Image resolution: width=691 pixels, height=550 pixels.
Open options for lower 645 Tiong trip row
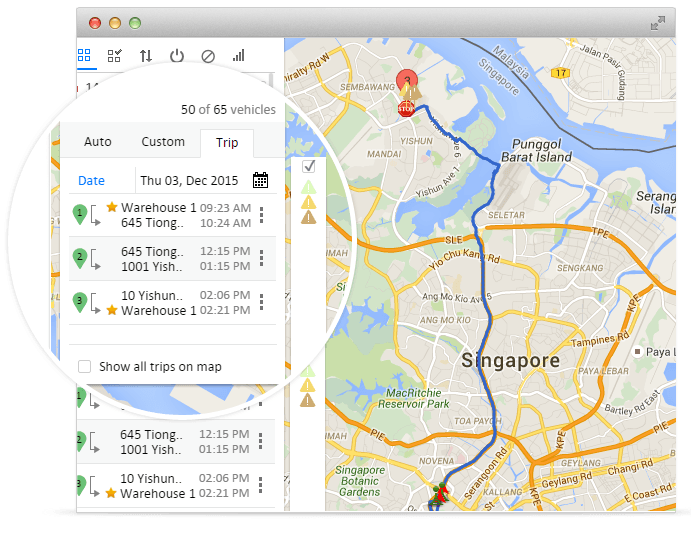[x=260, y=441]
